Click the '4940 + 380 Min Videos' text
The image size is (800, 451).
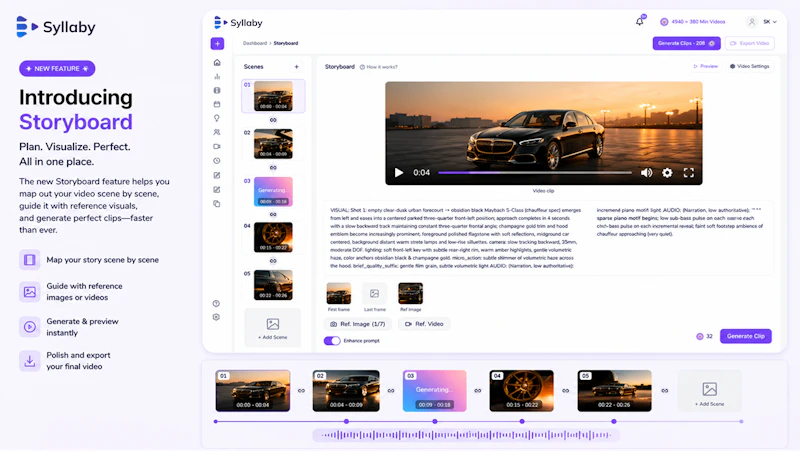(x=698, y=22)
